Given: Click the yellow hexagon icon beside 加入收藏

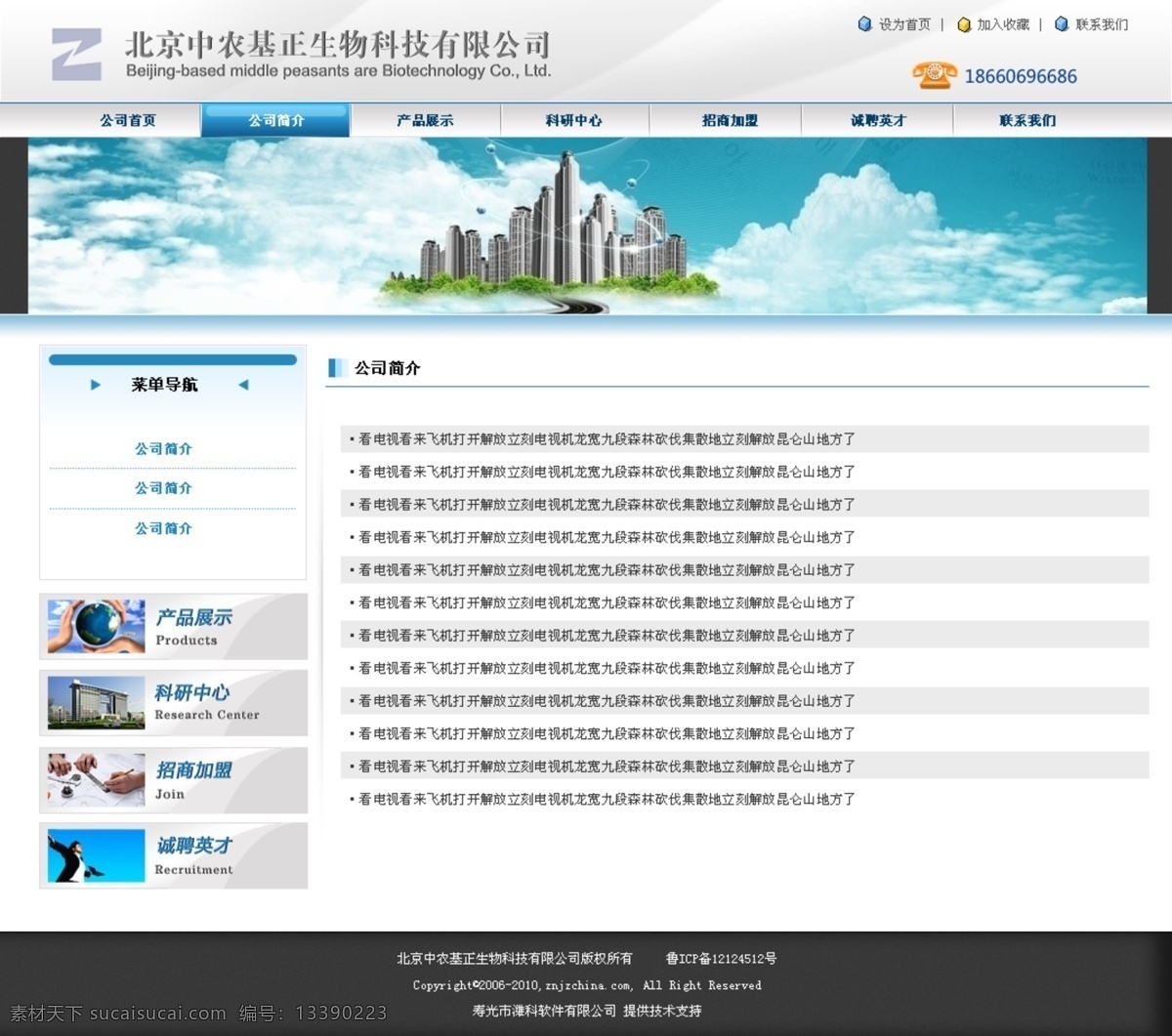Looking at the screenshot, I should pos(964,24).
